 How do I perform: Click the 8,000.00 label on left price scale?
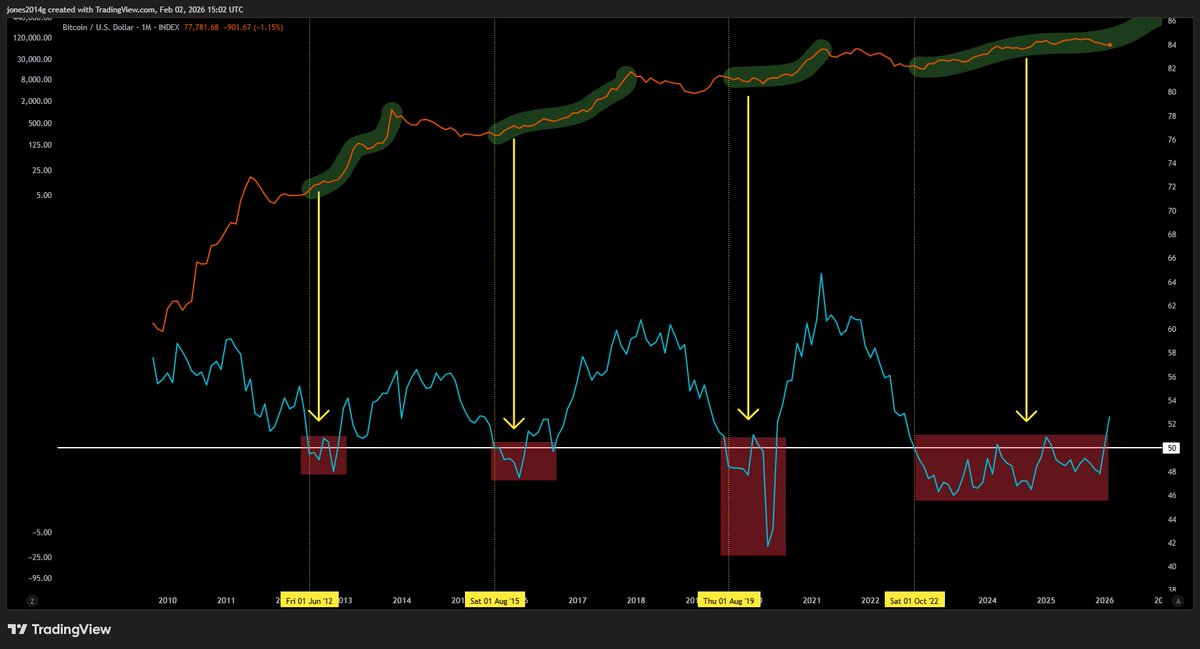37,80
